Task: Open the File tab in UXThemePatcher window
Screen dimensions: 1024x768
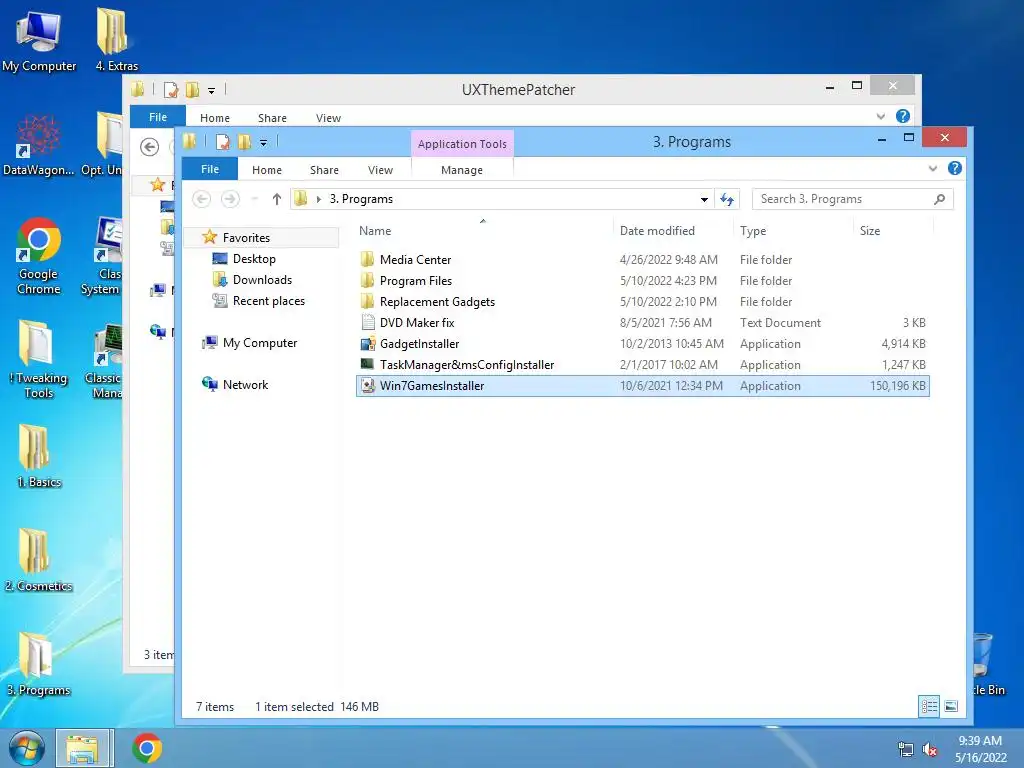Action: pyautogui.click(x=158, y=117)
